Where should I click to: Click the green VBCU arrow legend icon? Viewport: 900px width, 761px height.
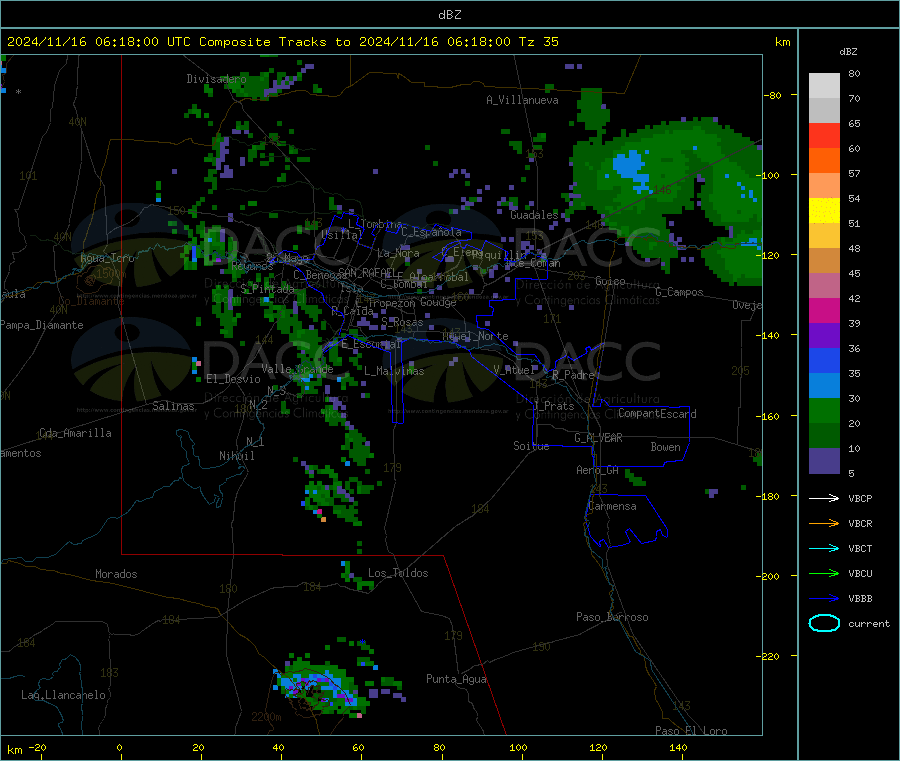click(824, 573)
